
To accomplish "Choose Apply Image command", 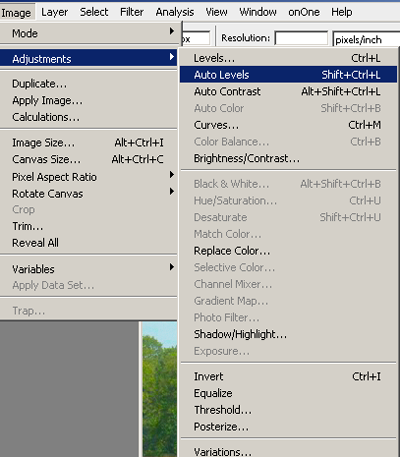I will click(x=89, y=100).
